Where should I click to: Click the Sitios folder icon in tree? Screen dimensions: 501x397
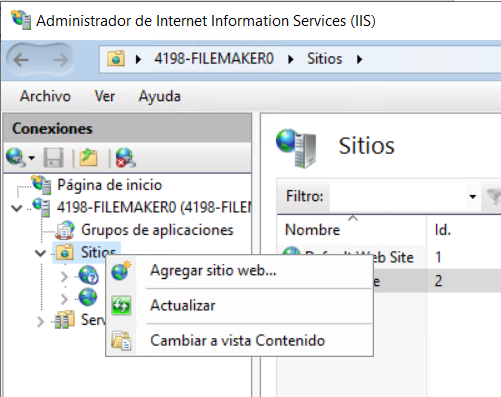tap(65, 253)
